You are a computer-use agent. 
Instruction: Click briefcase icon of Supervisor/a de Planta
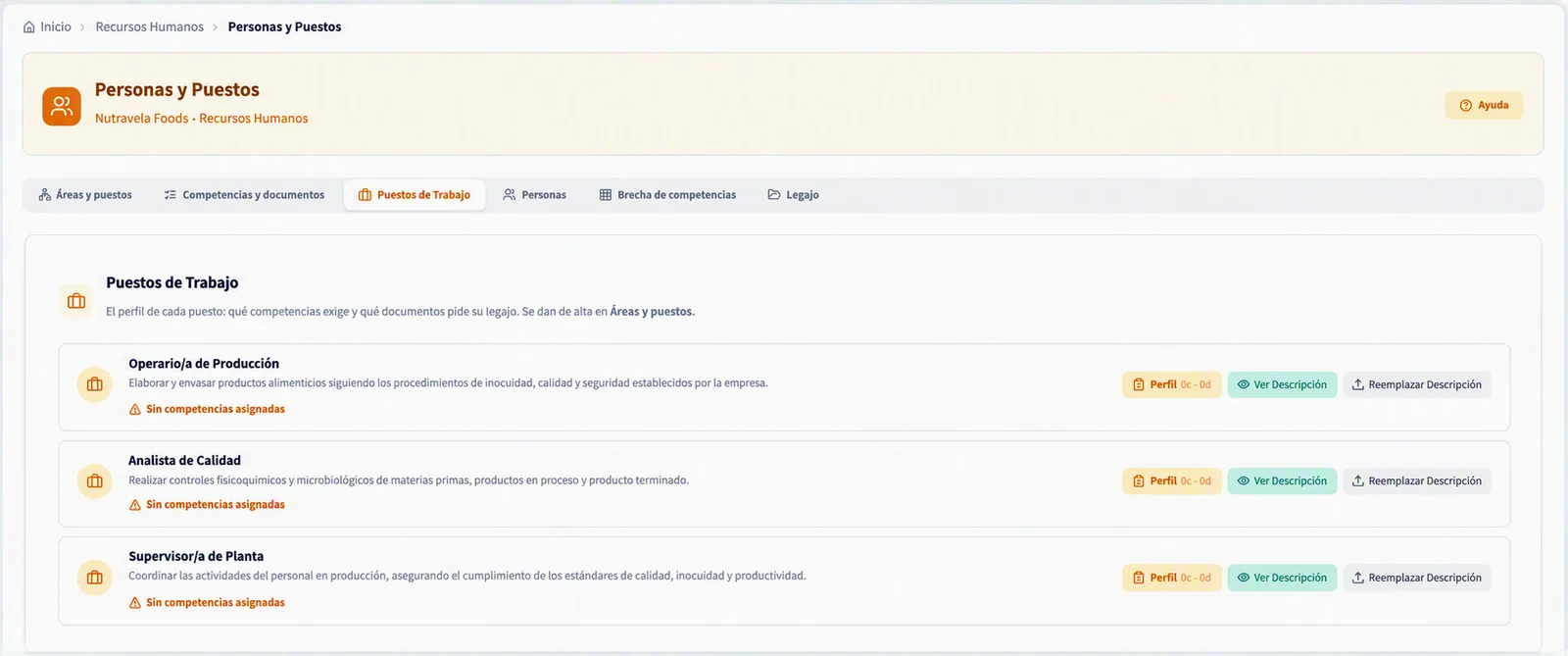[95, 578]
